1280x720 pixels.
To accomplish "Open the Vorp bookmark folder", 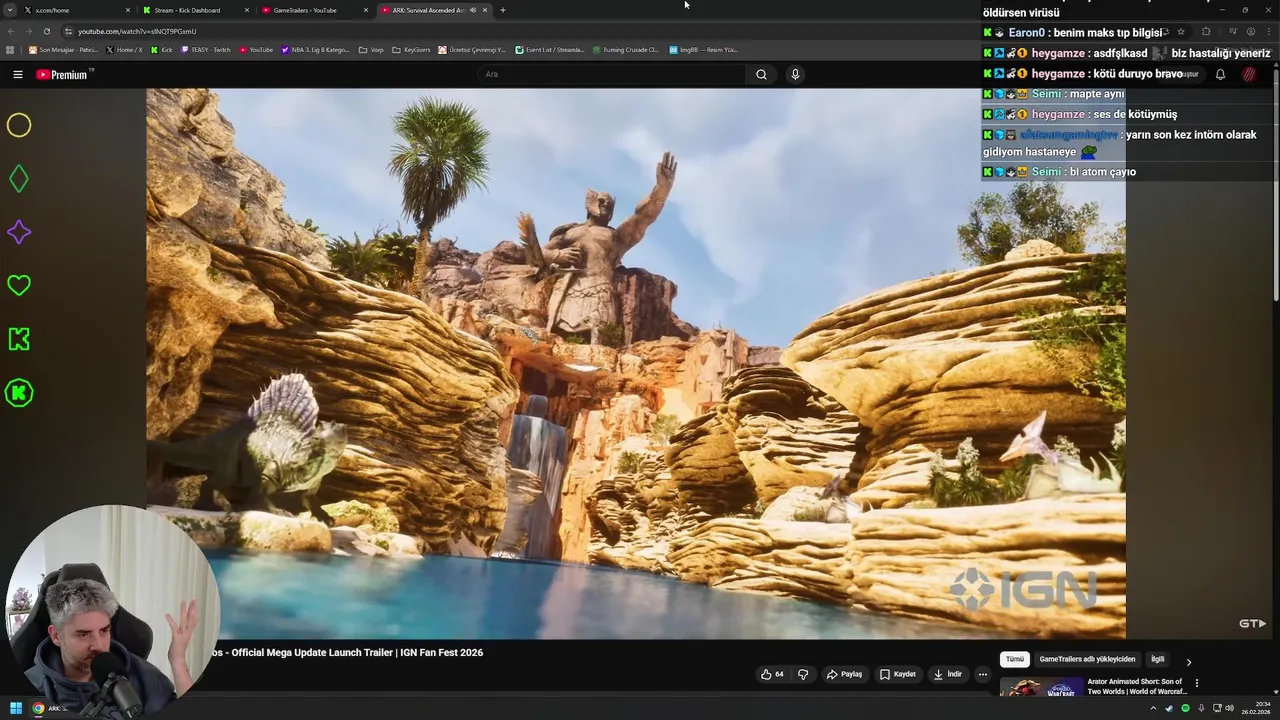I will coord(371,49).
